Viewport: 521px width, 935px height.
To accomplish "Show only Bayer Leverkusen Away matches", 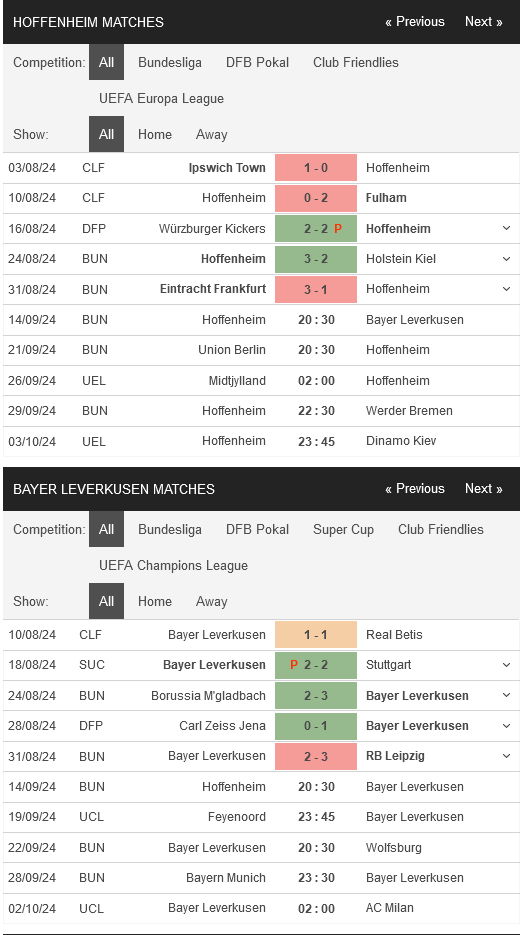I will tap(212, 602).
